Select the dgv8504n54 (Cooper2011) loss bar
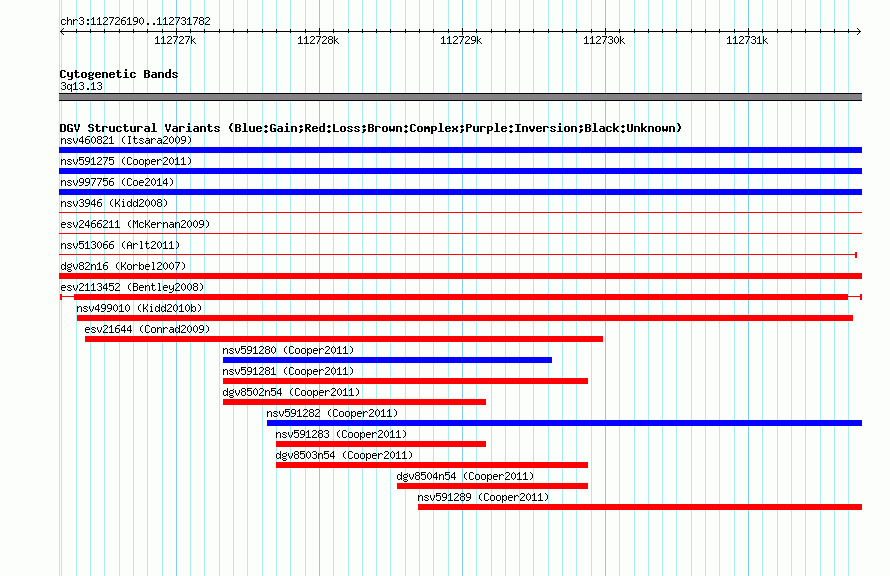 coord(492,486)
